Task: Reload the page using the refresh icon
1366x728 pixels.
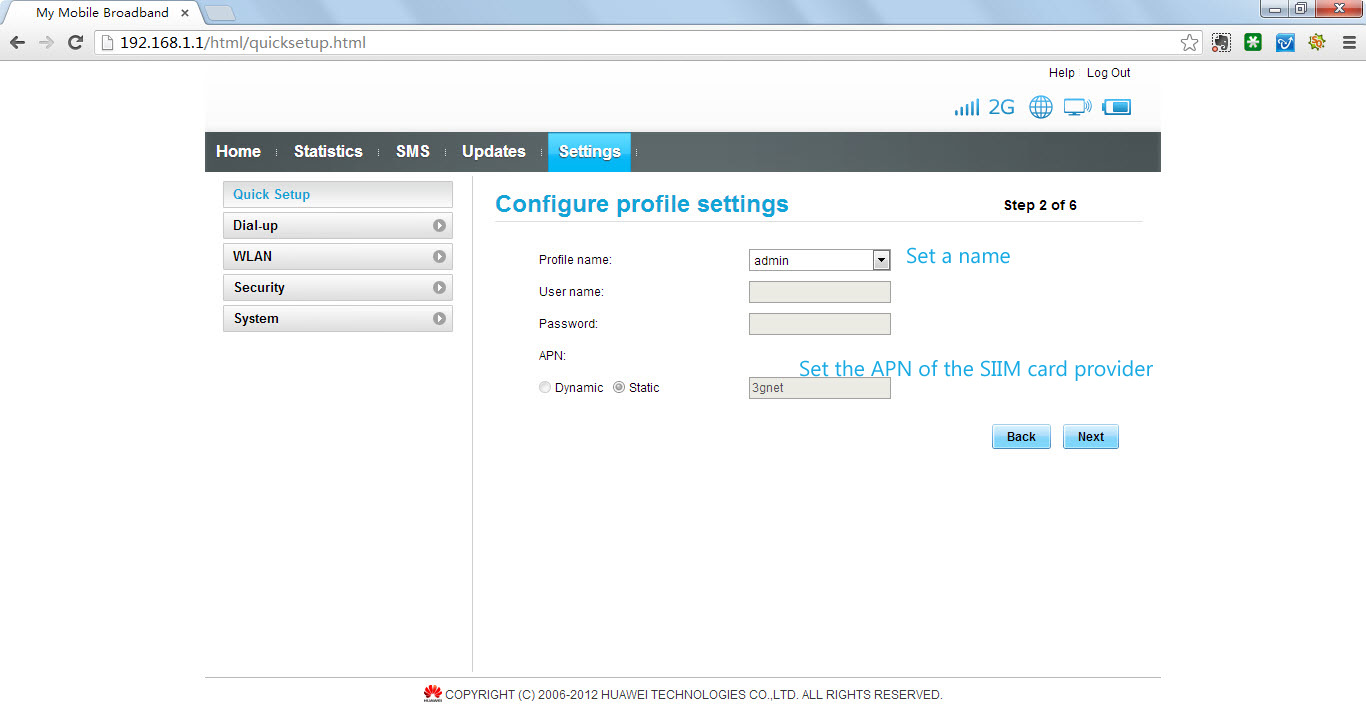Action: click(75, 43)
